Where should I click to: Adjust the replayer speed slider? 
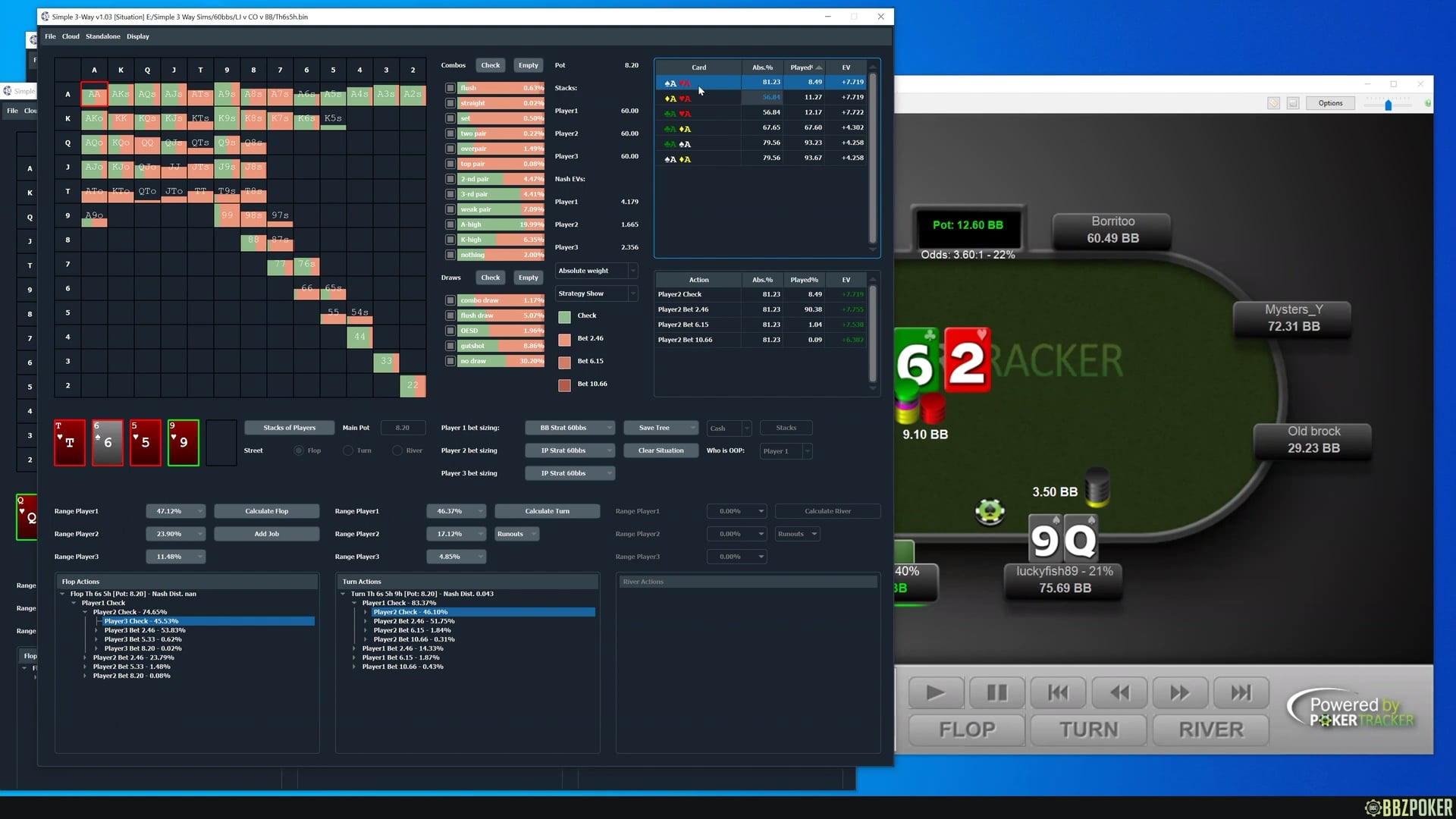(x=1388, y=105)
